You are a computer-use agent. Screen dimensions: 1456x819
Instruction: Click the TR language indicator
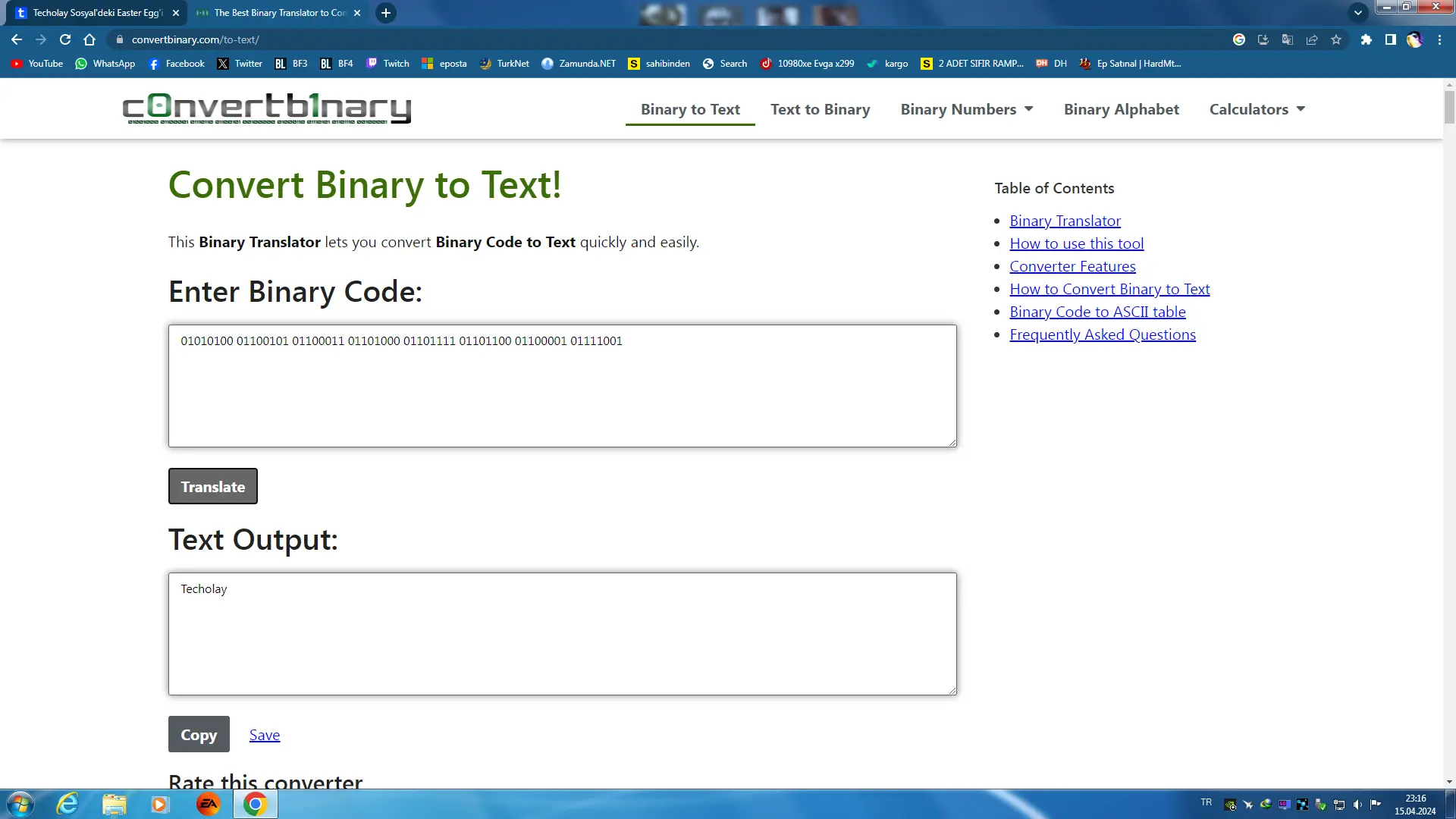[x=1207, y=802]
